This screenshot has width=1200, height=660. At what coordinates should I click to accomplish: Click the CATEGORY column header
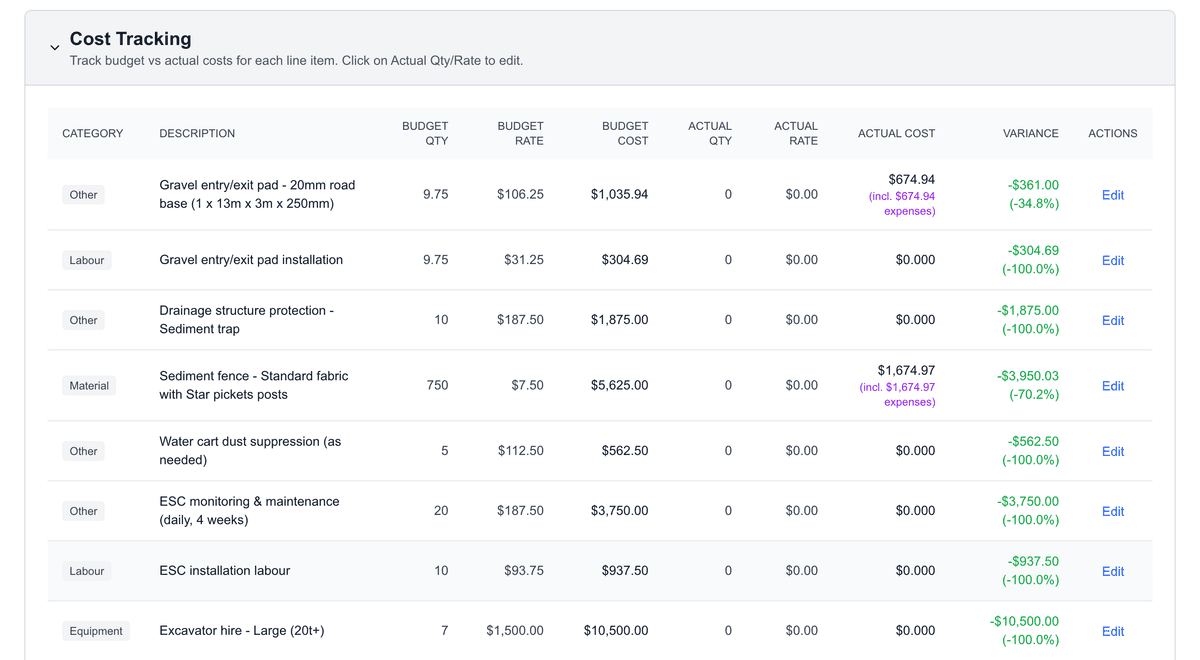click(92, 133)
